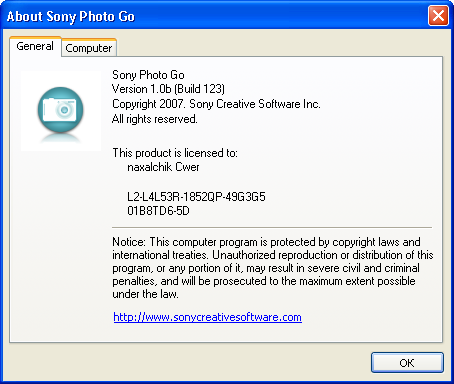Screen dimensions: 454x384
Task: Click the empty dialog area beside OK
Action: (x=187, y=363)
